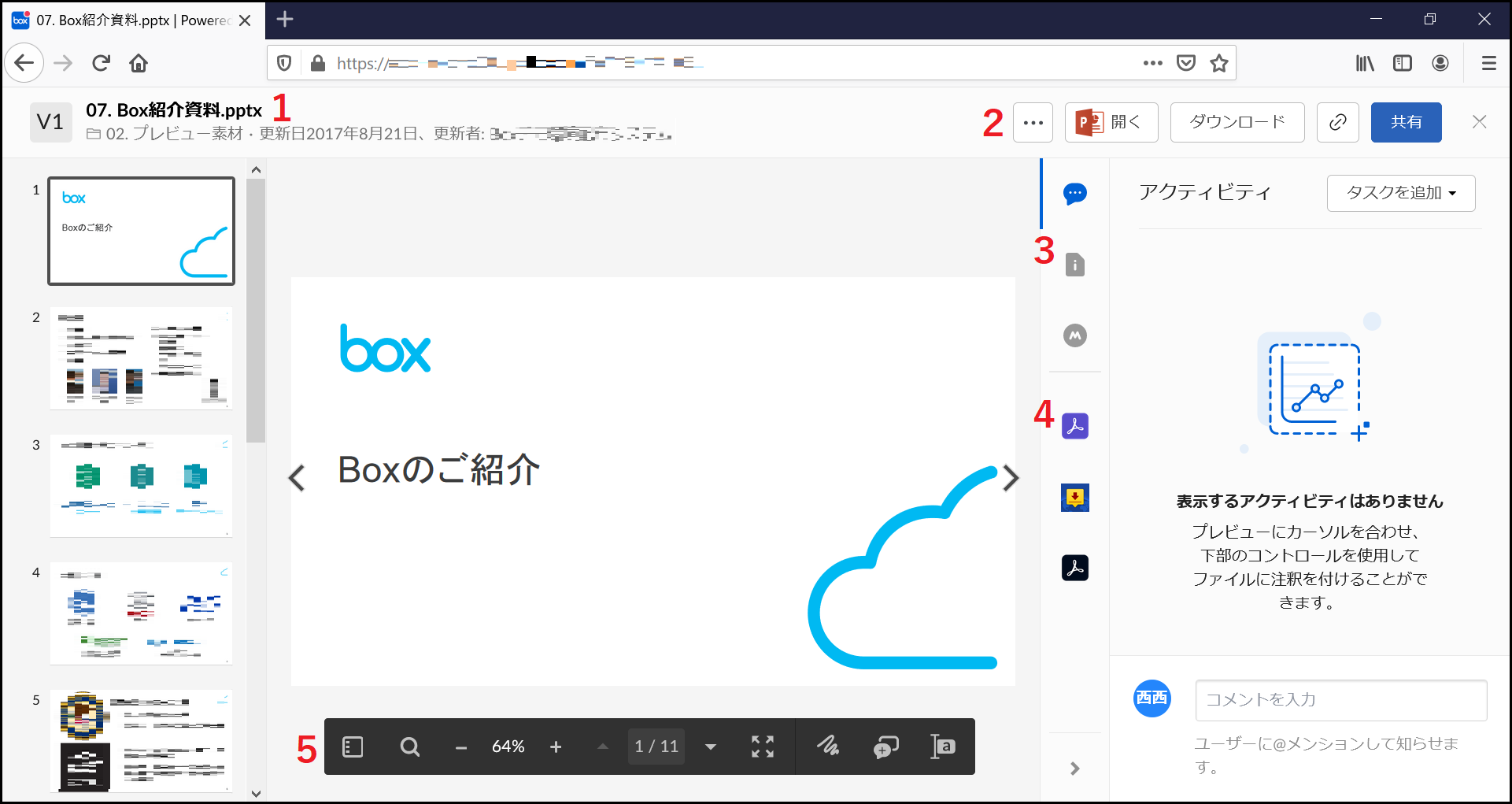The image size is (1512, 804).
Task: Click the search icon in preview toolbar
Action: coord(410,747)
